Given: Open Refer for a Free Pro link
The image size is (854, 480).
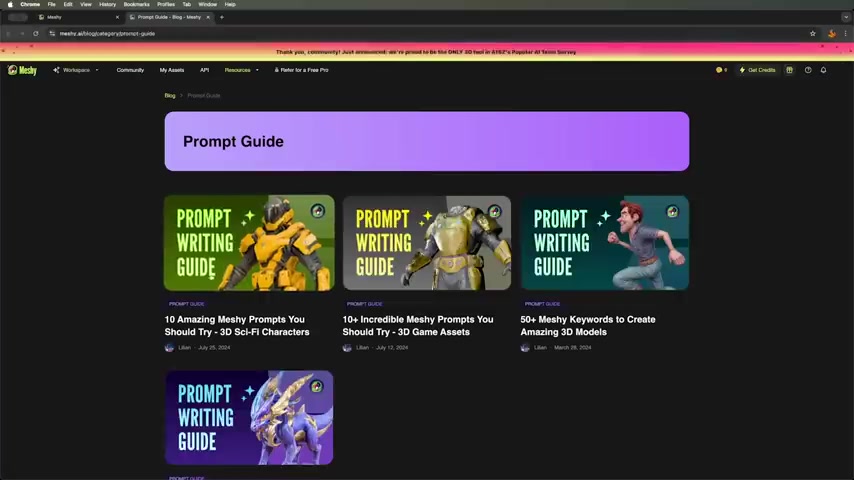Looking at the screenshot, I should pyautogui.click(x=301, y=70).
